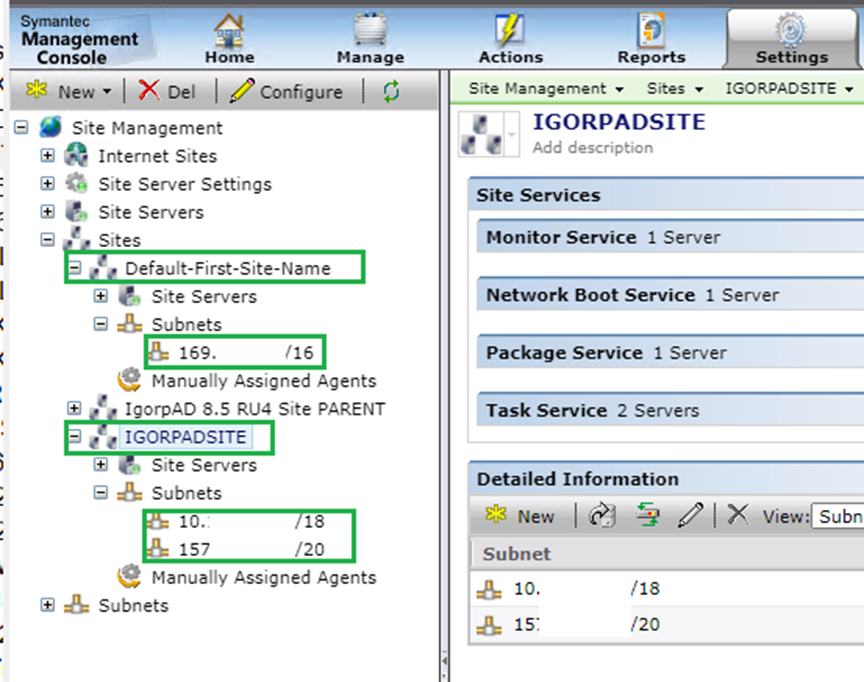This screenshot has height=682, width=864.
Task: Open Site Management breadcrumb dropdown
Action: pos(620,89)
